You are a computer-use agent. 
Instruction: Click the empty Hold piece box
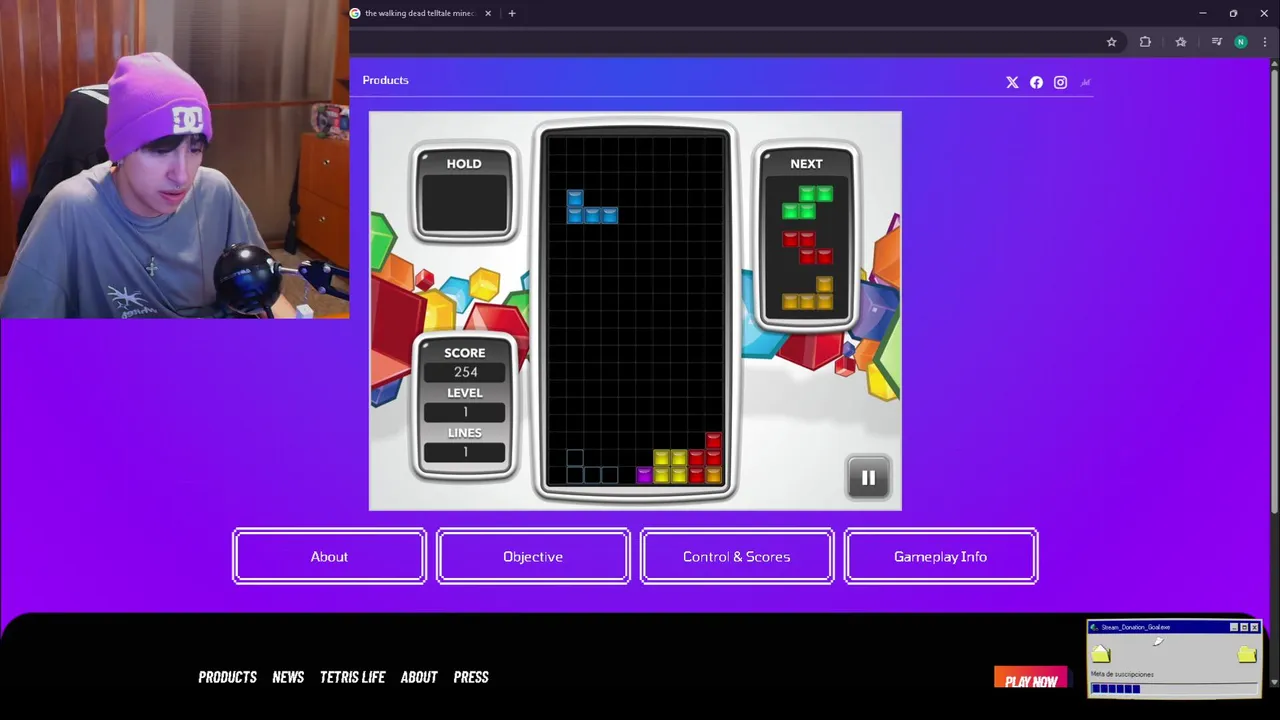click(x=464, y=204)
